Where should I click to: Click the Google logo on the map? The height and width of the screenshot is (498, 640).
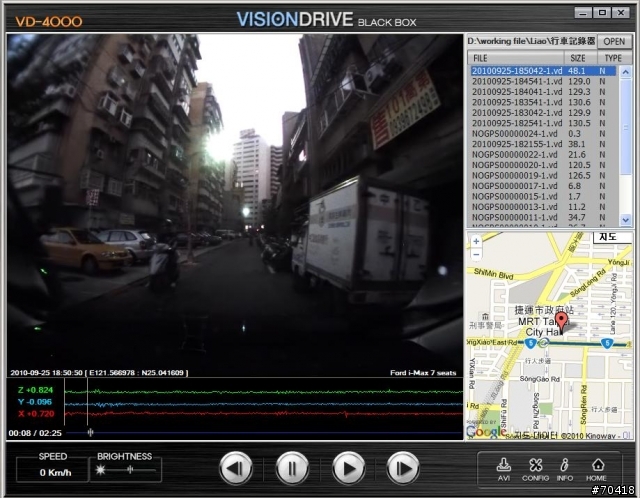(486, 431)
